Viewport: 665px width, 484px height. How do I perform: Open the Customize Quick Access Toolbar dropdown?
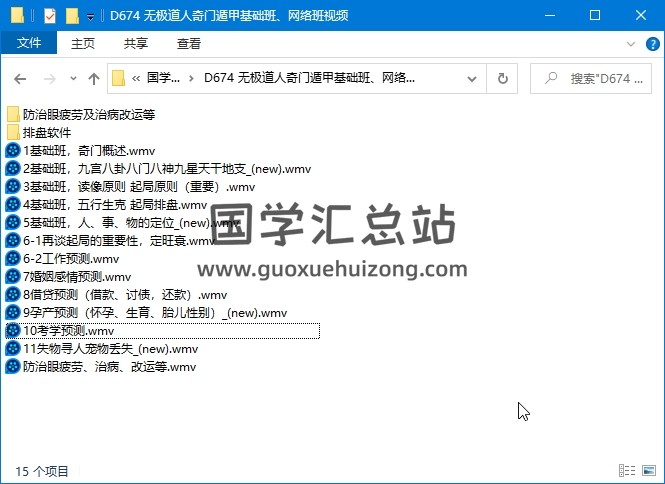pos(90,16)
